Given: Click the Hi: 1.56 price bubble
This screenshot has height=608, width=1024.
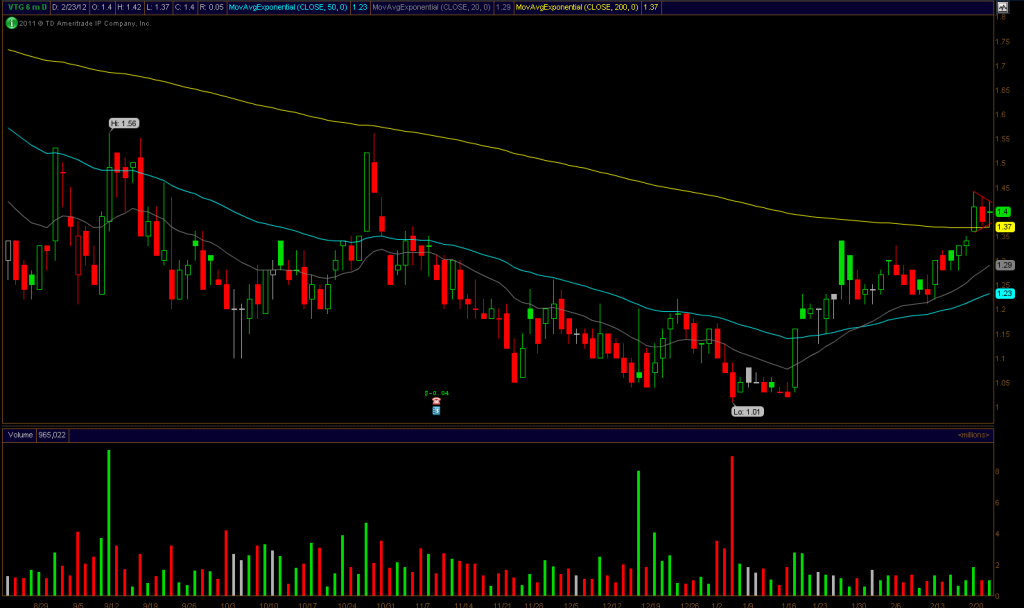Looking at the screenshot, I should click(x=123, y=123).
